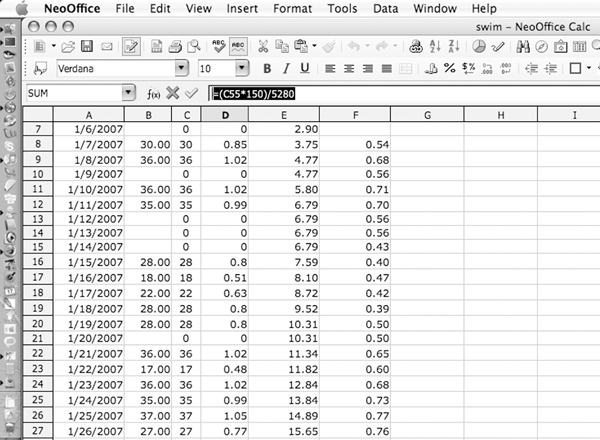Click the Cut scissors icon

(x=263, y=46)
